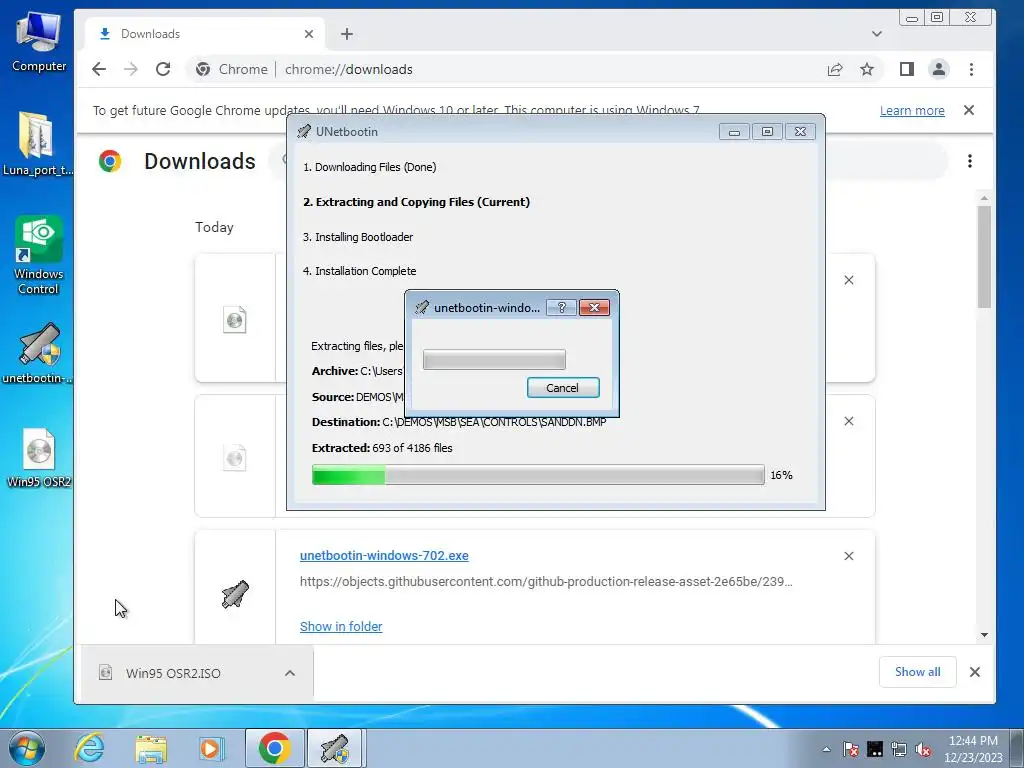Toggle Chrome side panel
This screenshot has width=1024, height=768.
(906, 69)
